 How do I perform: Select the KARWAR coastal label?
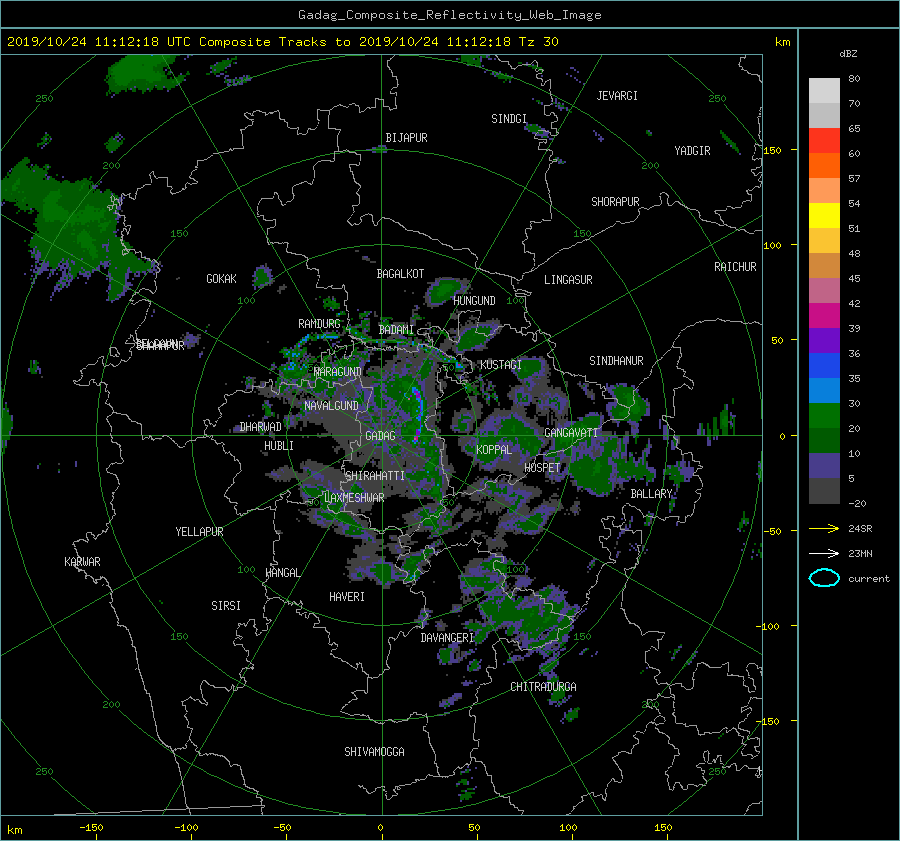click(82, 562)
